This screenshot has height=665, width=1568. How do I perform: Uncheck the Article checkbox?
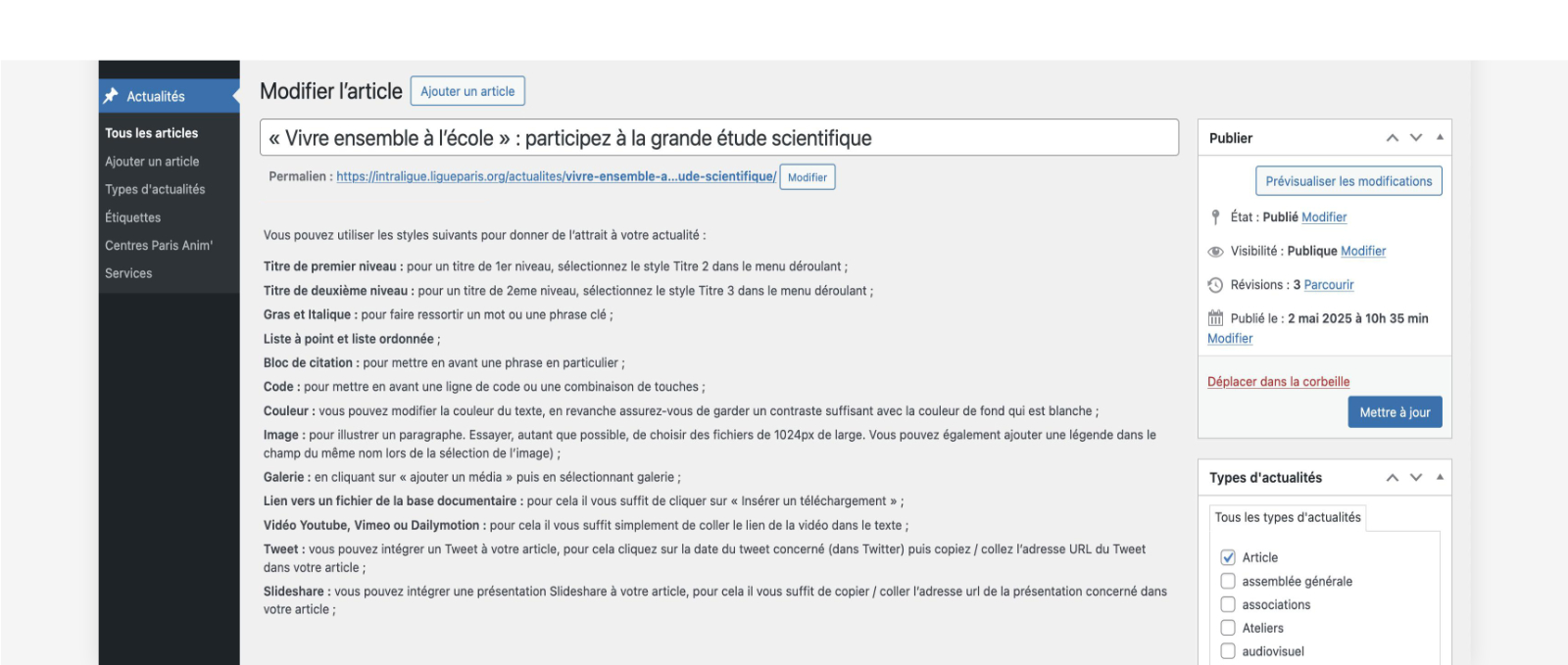click(x=1228, y=556)
